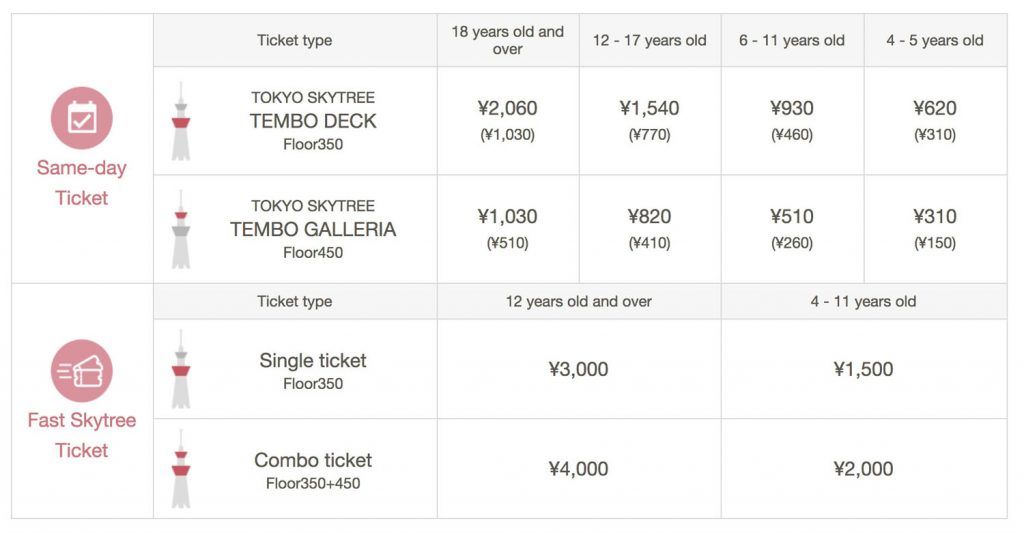Screen dimensions: 1024x533
Task: Click the ¥2,000 Combo ticket child price
Action: tap(863, 469)
